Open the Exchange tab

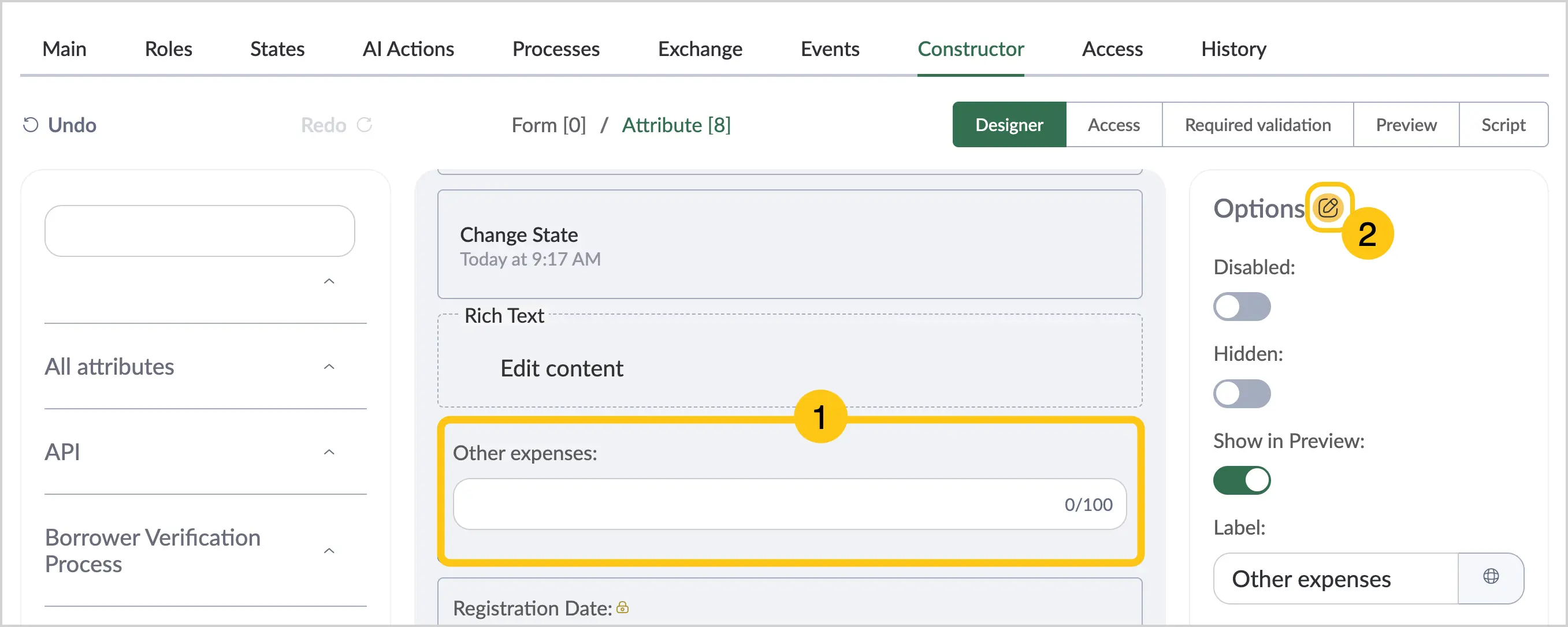tap(701, 48)
